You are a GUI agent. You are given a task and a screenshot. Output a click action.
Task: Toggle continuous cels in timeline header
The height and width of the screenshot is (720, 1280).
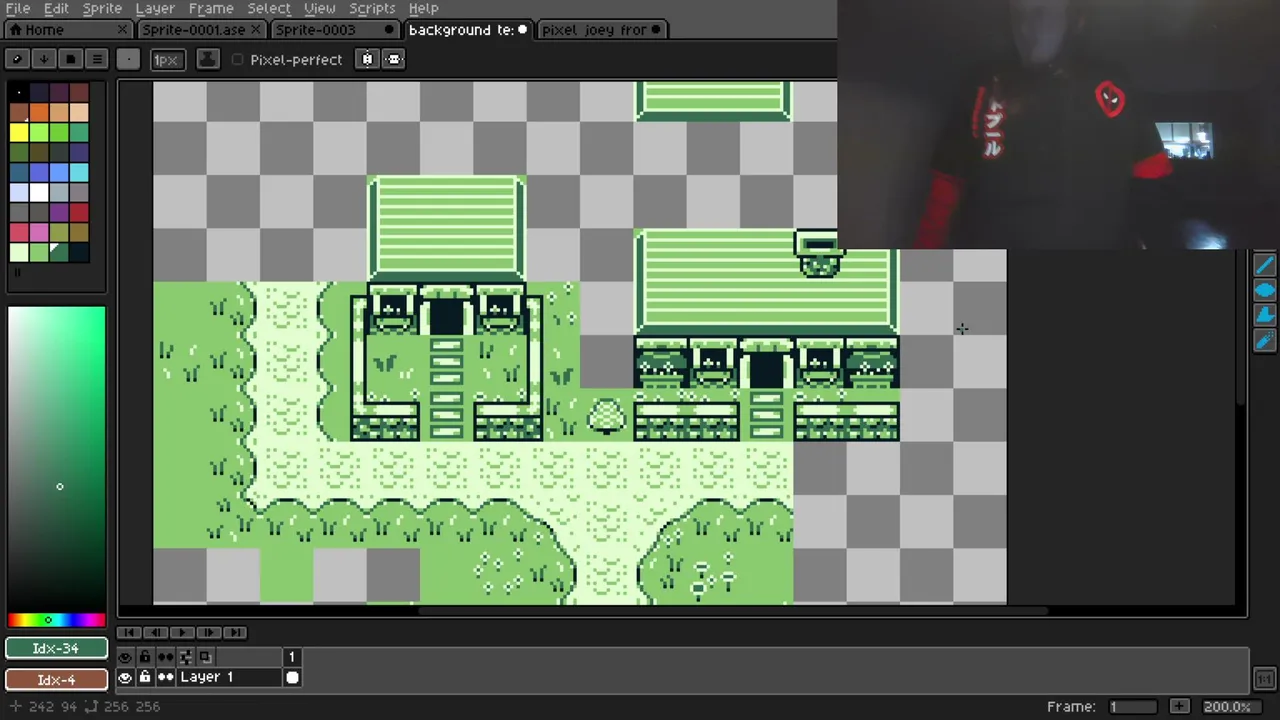click(165, 657)
